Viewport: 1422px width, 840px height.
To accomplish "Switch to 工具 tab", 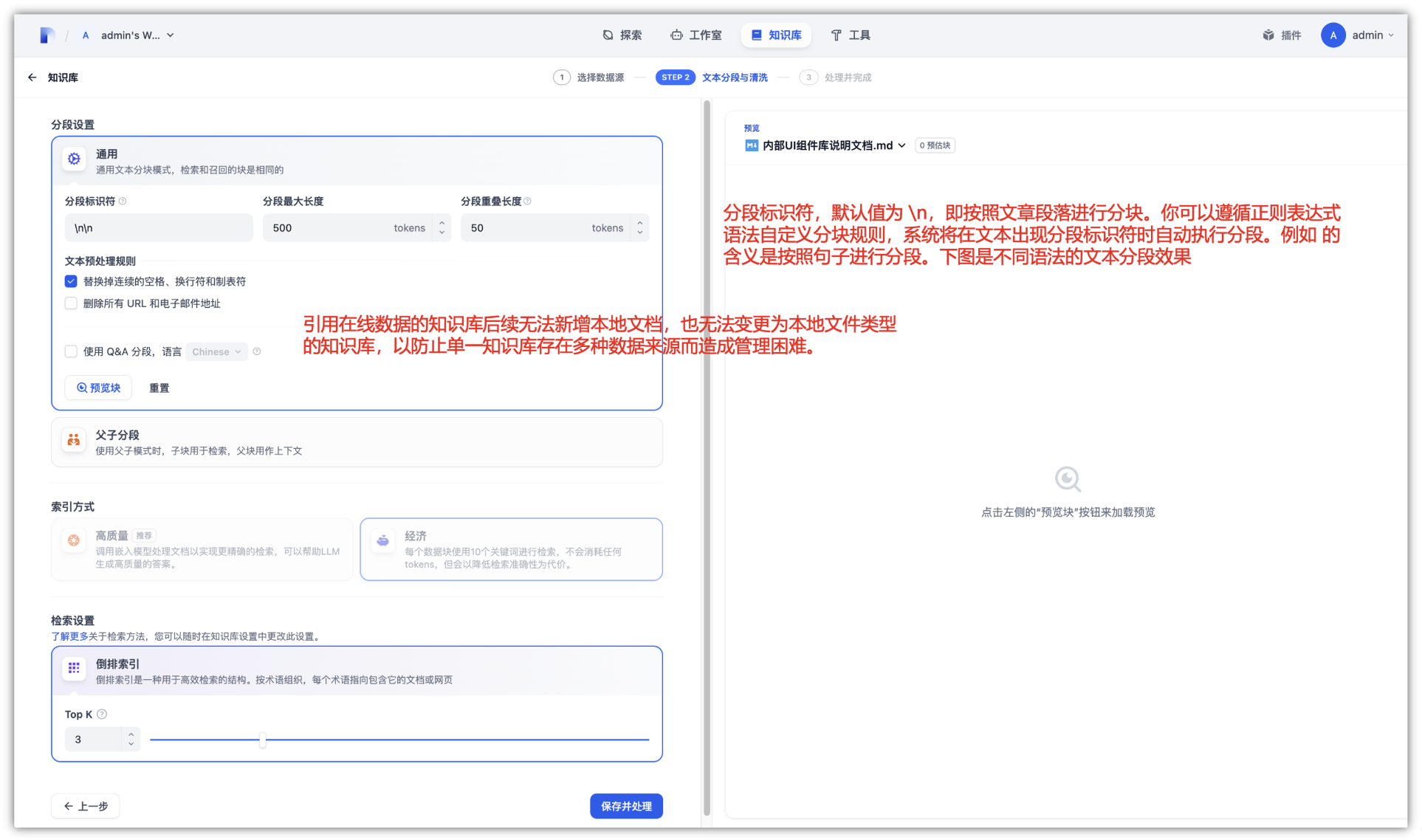I will [851, 35].
